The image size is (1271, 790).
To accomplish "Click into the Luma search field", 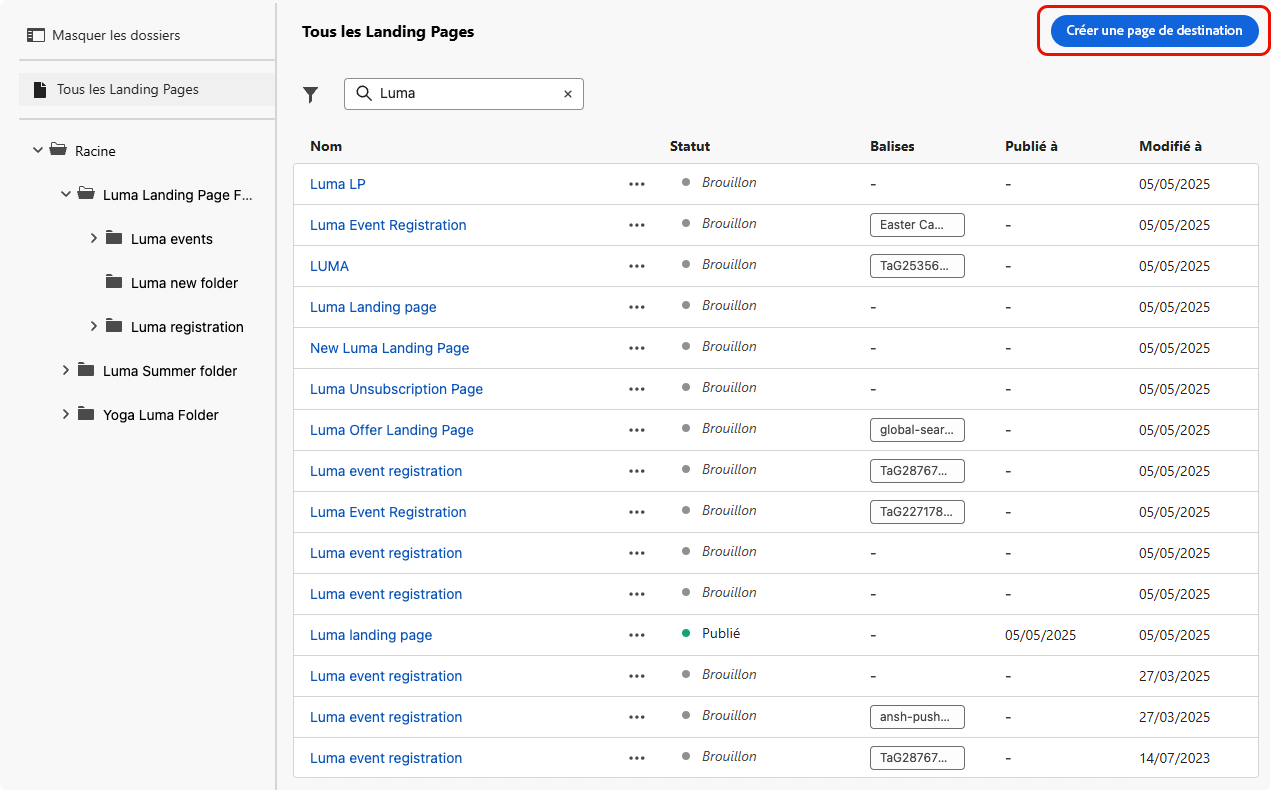I will (x=465, y=94).
